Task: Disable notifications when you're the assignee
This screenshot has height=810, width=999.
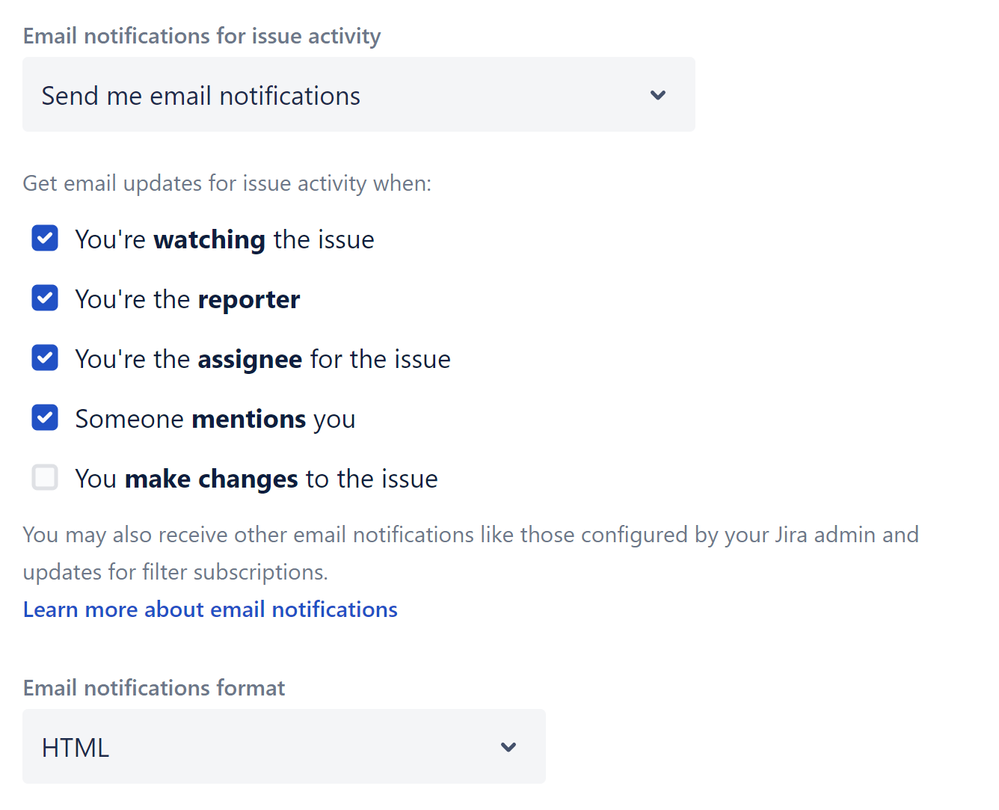Action: click(44, 358)
